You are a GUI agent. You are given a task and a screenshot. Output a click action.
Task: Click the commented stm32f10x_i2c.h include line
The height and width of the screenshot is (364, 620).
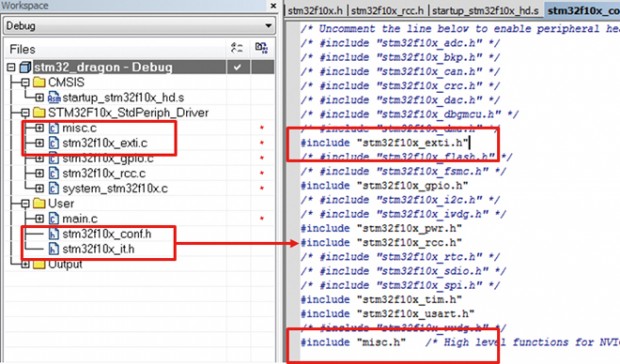click(400, 200)
